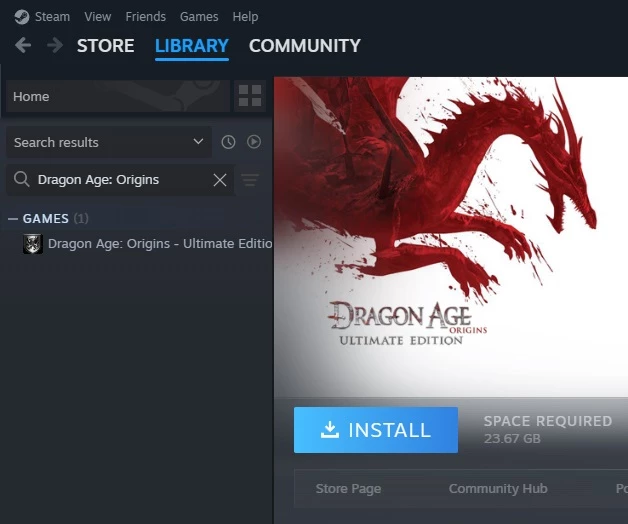The width and height of the screenshot is (628, 524).
Task: Open the Steam menu
Action: coord(52,17)
